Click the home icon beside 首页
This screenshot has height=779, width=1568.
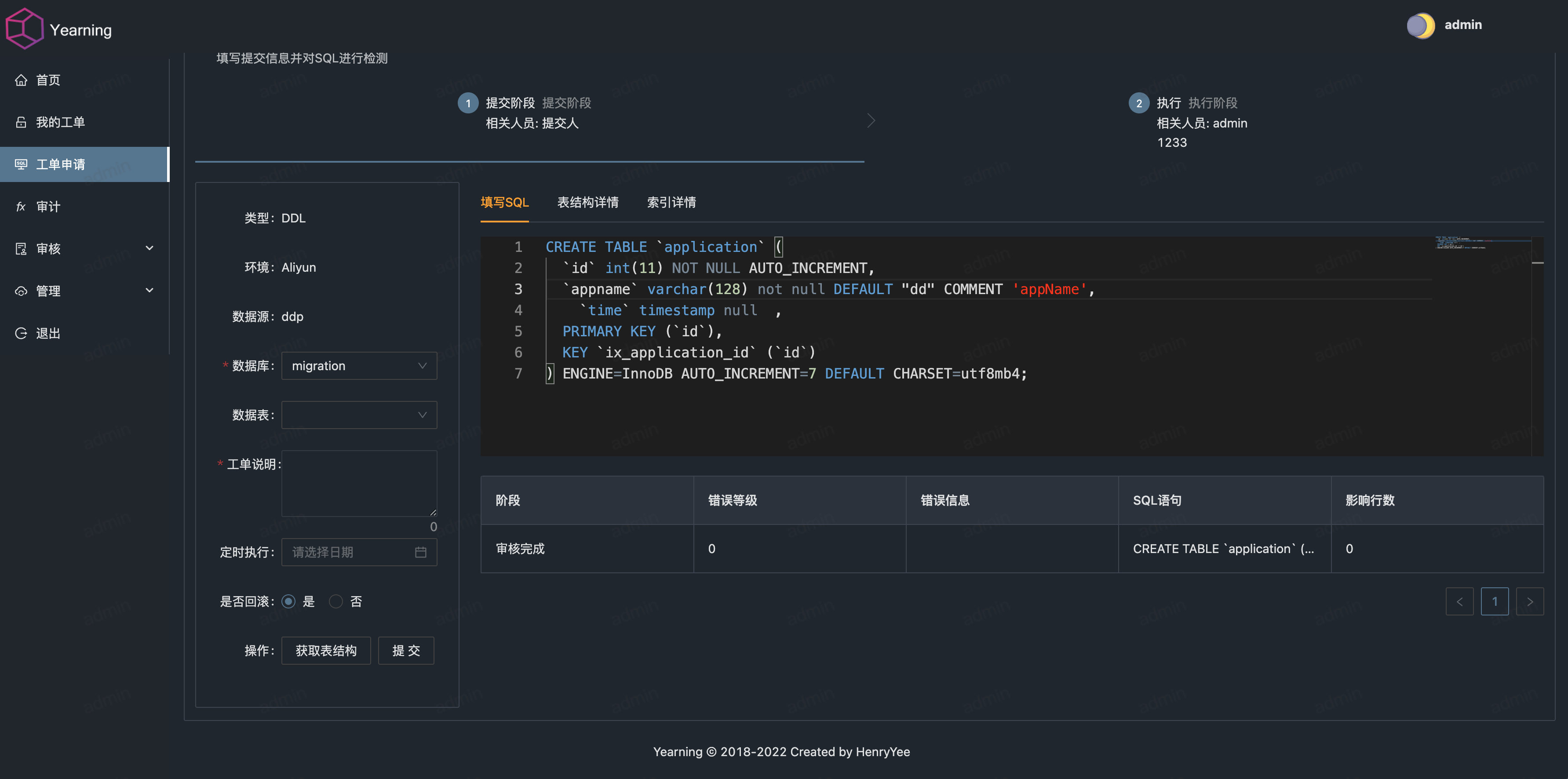[x=21, y=80]
